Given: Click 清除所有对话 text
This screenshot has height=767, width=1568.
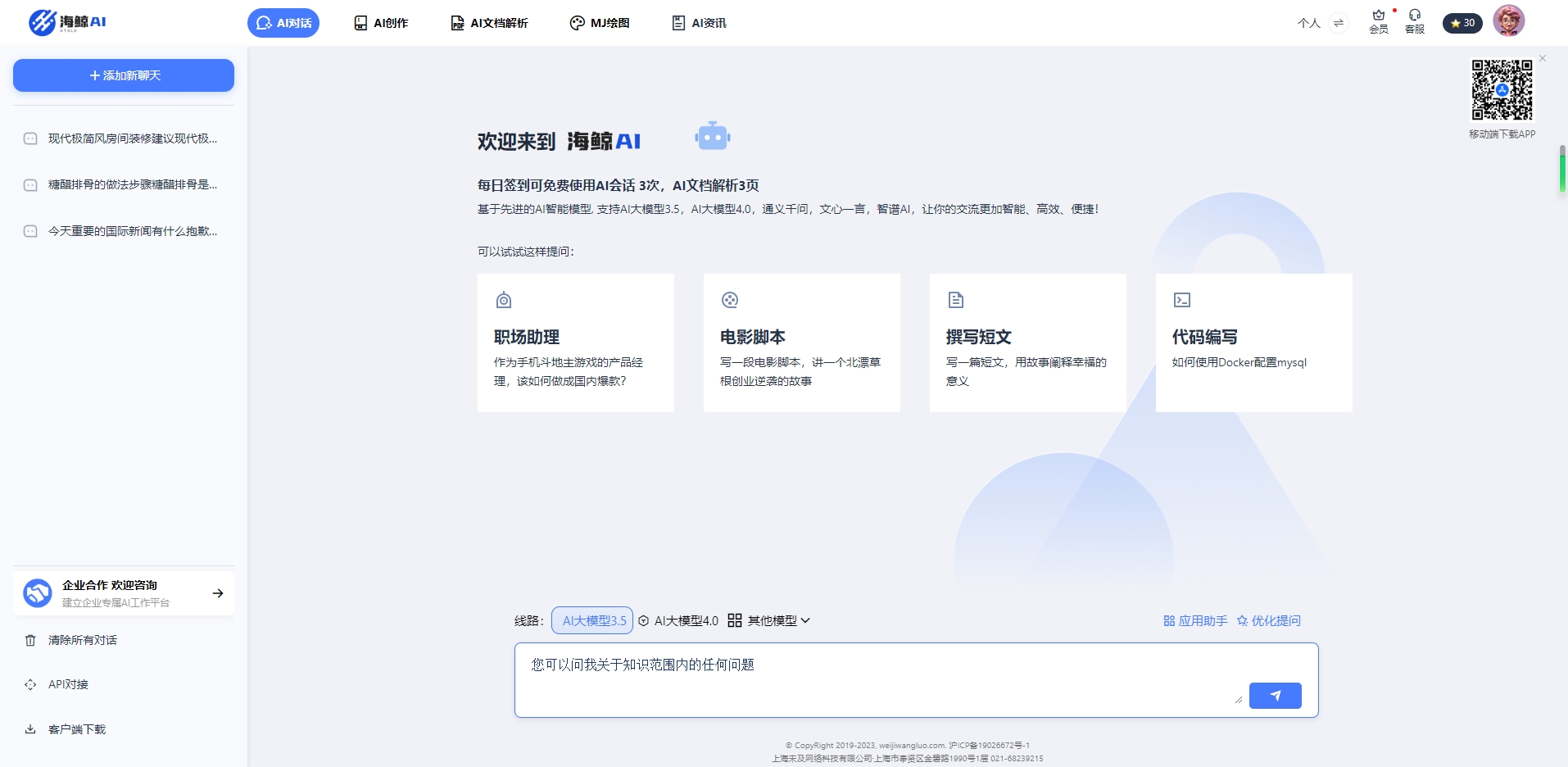Looking at the screenshot, I should pyautogui.click(x=83, y=640).
